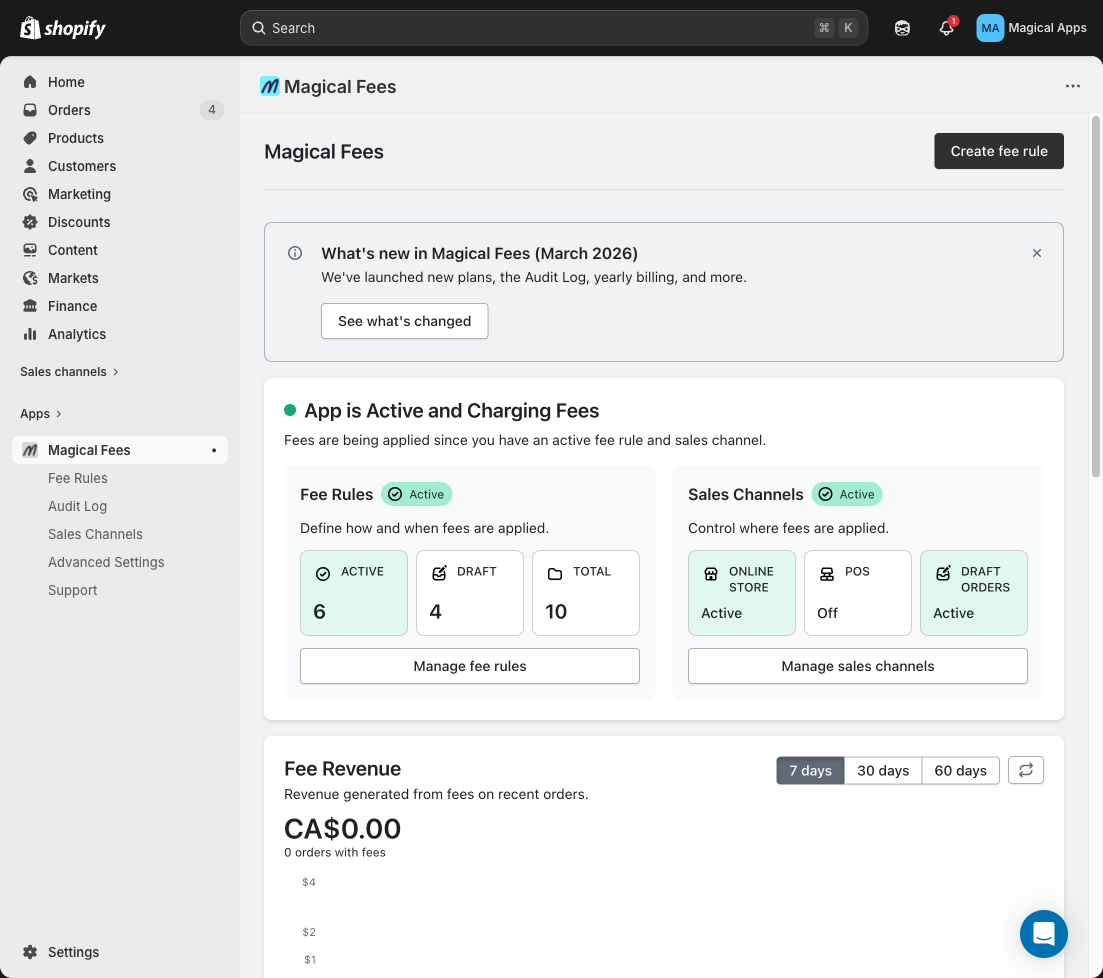Toggle the Online Store channel card

pos(741,592)
